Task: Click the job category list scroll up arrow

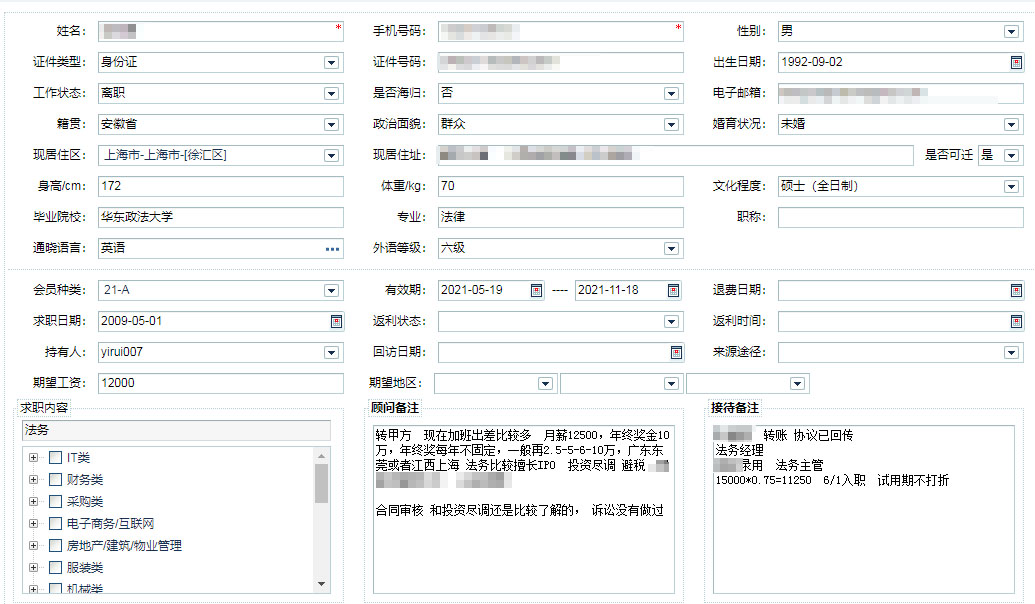Action: [321, 455]
